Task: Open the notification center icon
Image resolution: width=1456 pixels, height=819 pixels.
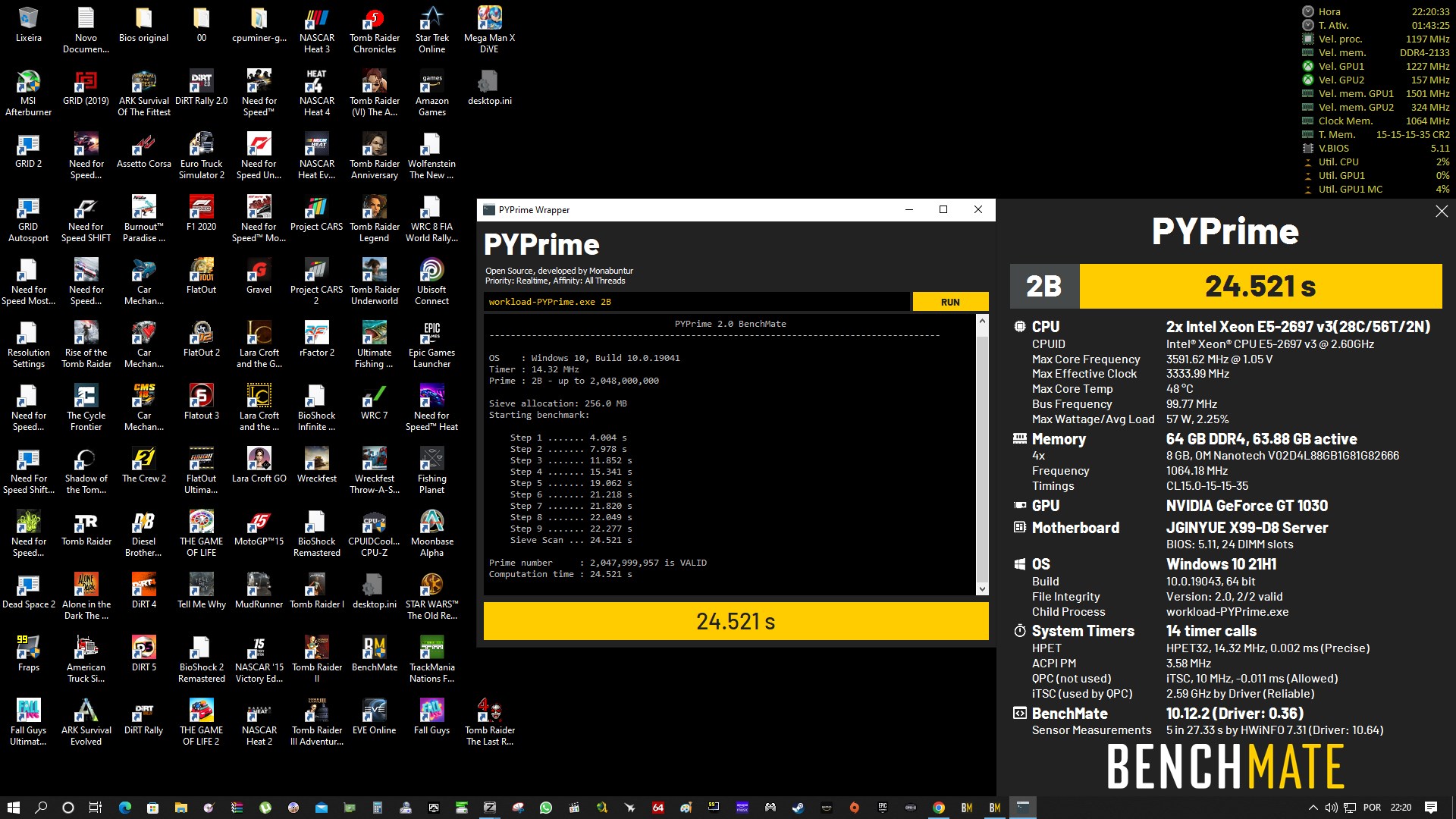Action: point(1431,808)
